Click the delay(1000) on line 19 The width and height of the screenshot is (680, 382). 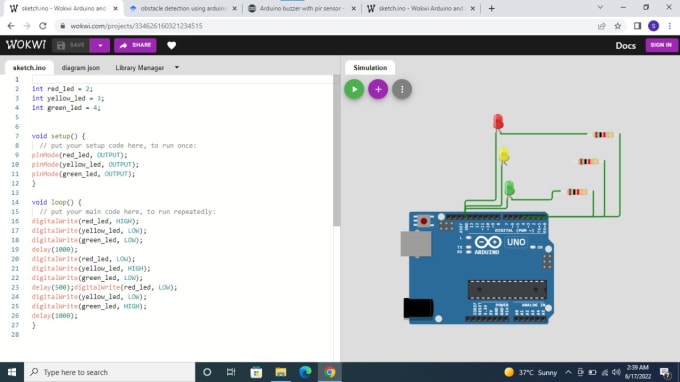pyautogui.click(x=55, y=249)
